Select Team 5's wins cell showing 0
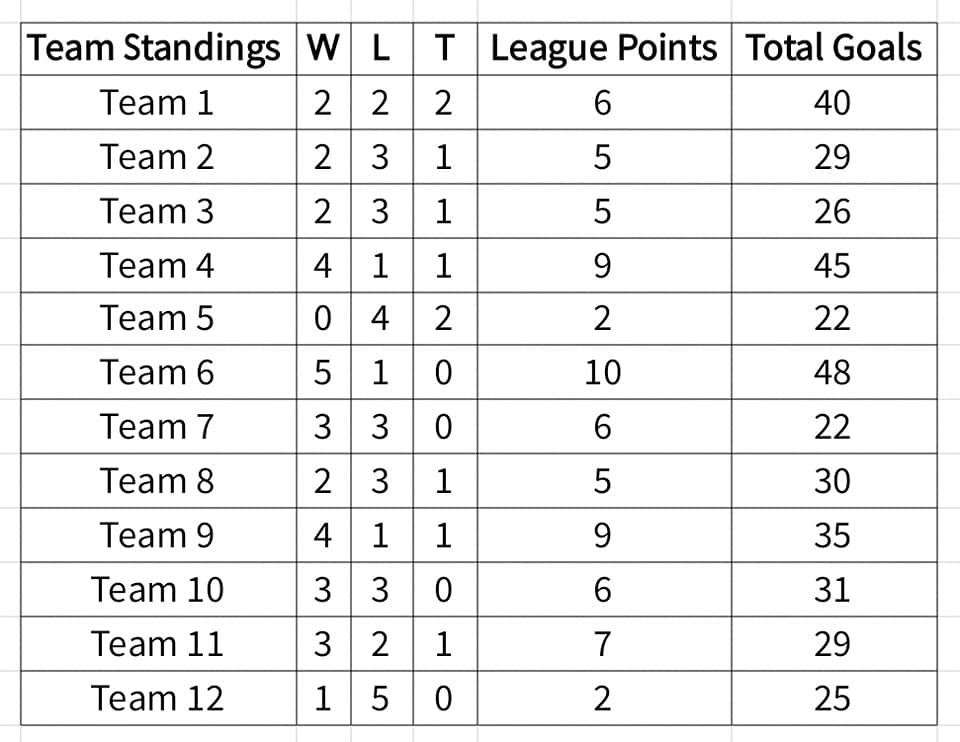Image resolution: width=960 pixels, height=742 pixels. (324, 318)
